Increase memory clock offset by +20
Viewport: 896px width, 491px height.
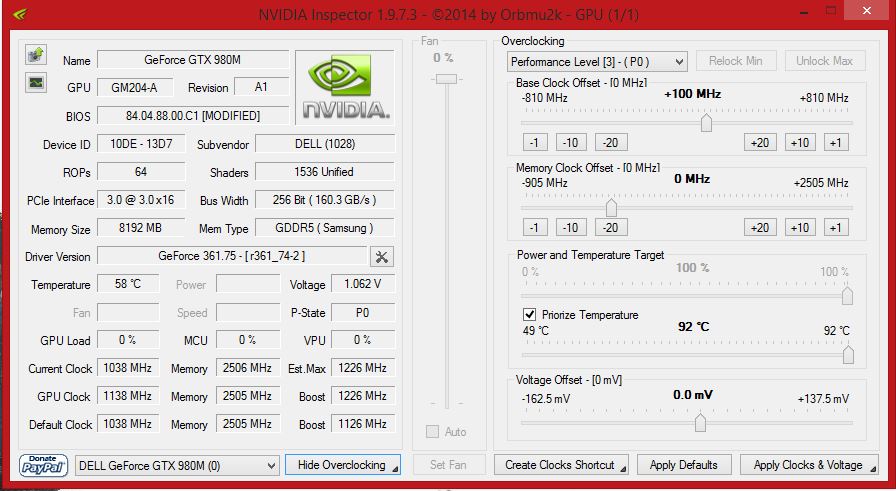coord(760,227)
